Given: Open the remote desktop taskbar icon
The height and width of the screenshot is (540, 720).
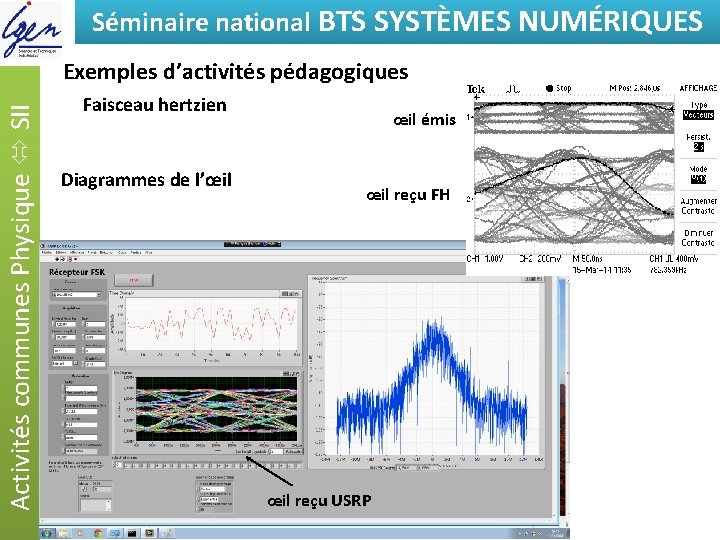Looking at the screenshot, I should pyautogui.click(x=115, y=533).
